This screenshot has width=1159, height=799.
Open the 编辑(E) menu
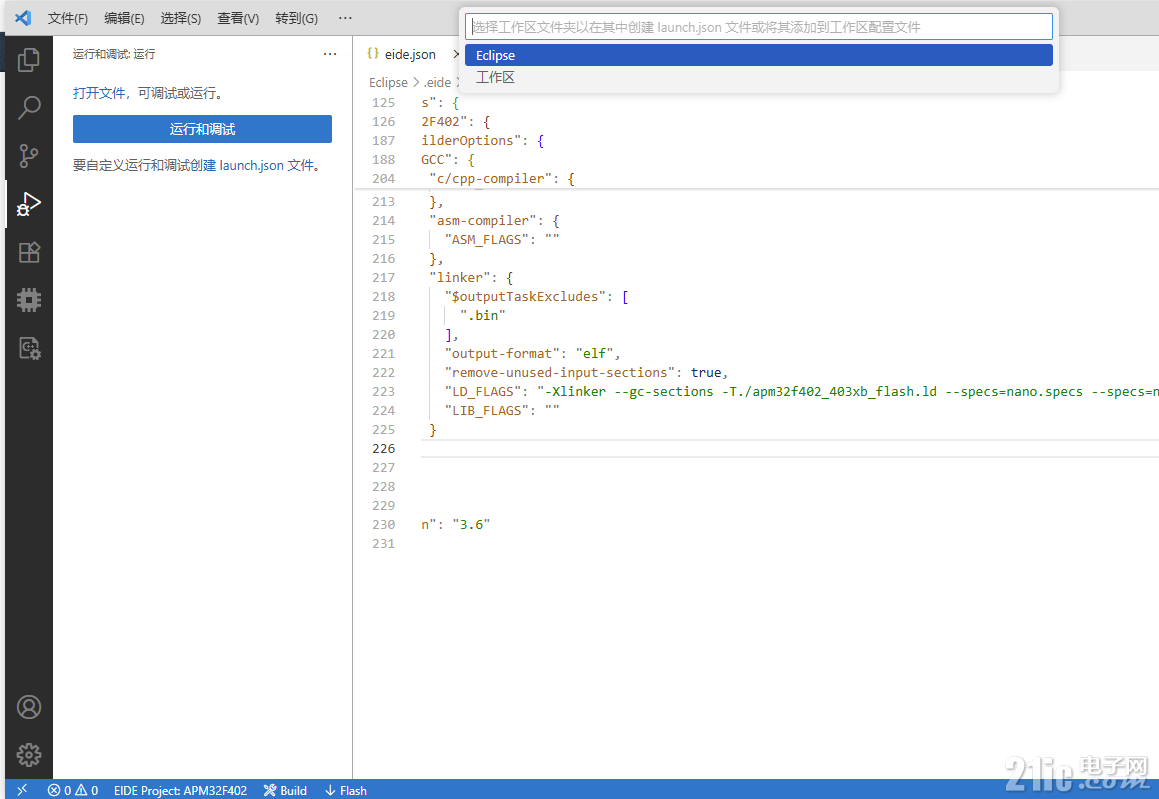pyautogui.click(x=124, y=18)
